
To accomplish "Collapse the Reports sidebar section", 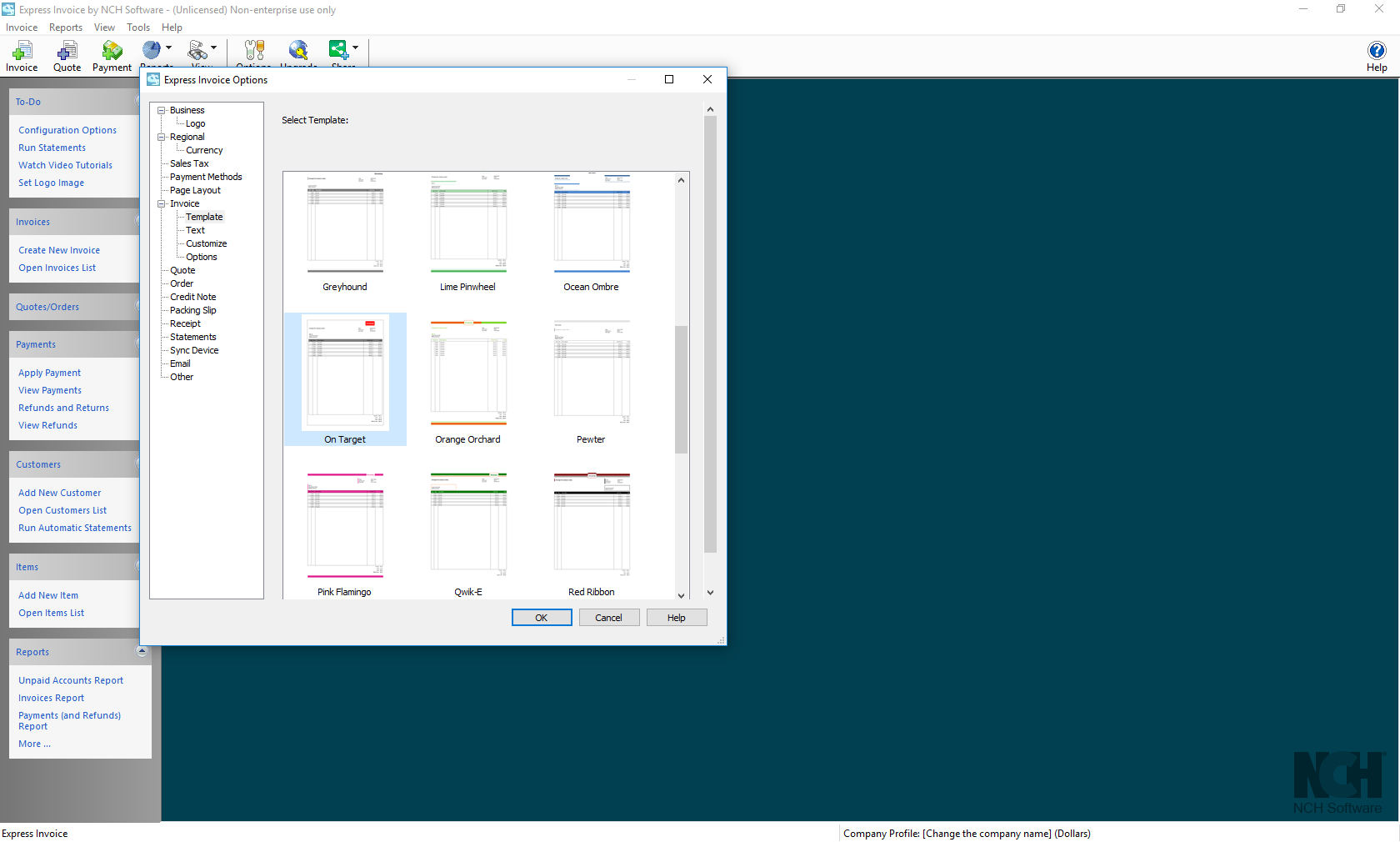I will point(142,651).
